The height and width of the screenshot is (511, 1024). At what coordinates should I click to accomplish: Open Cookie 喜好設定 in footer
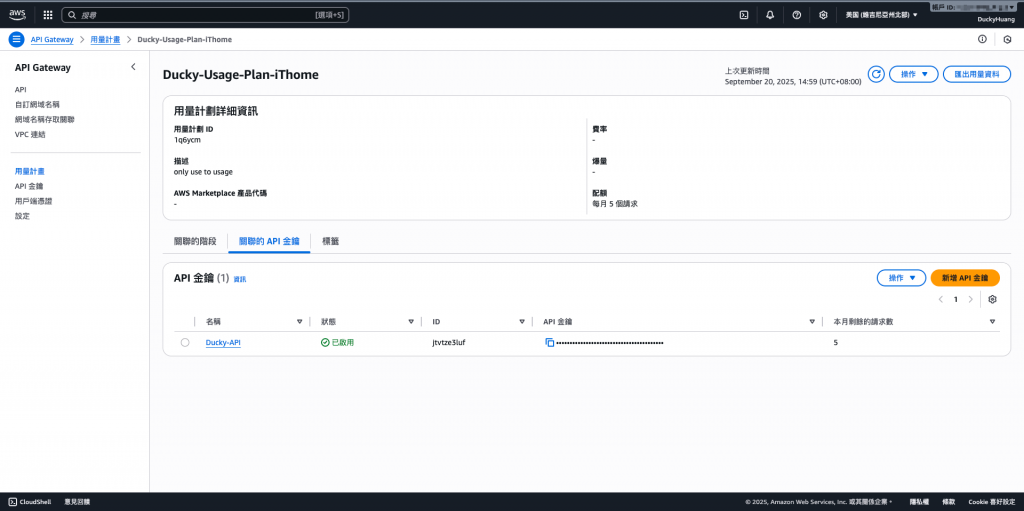point(991,502)
